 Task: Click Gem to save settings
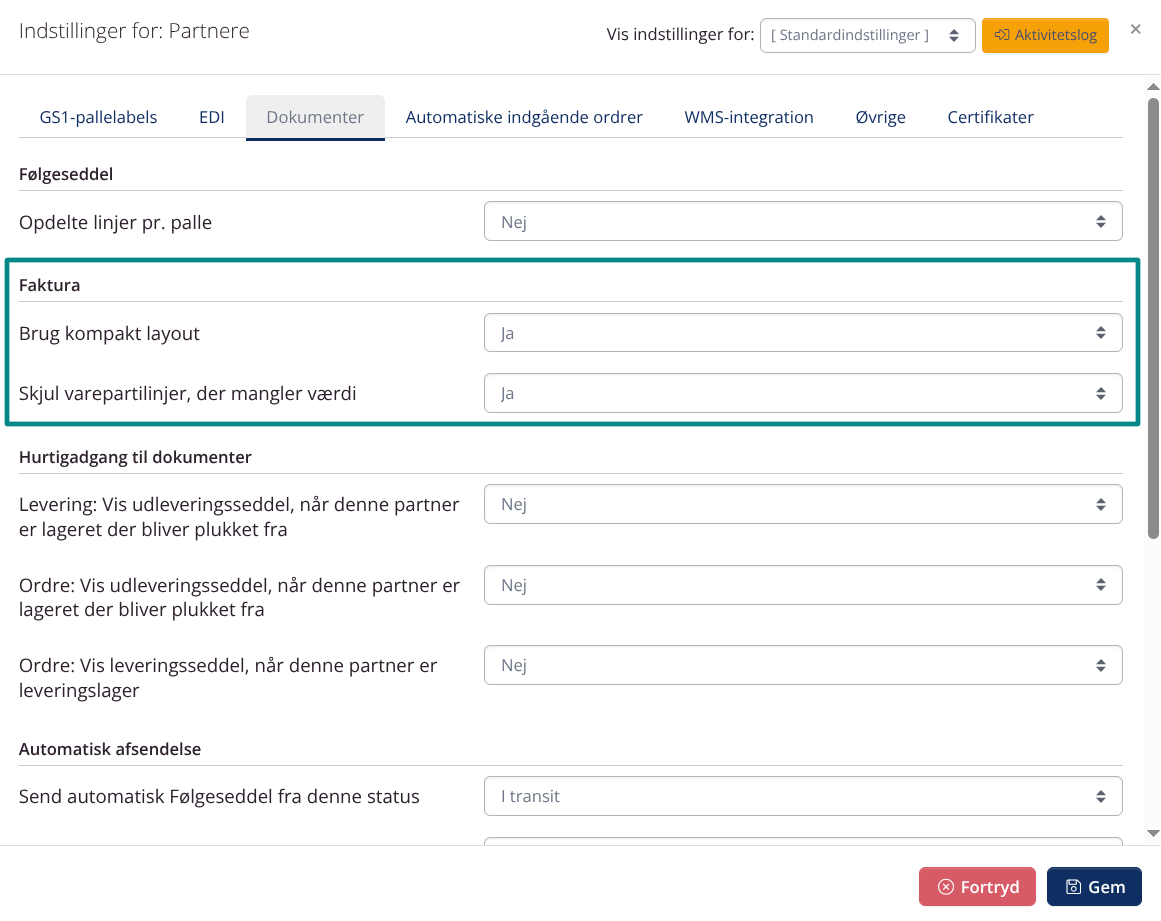click(1094, 887)
